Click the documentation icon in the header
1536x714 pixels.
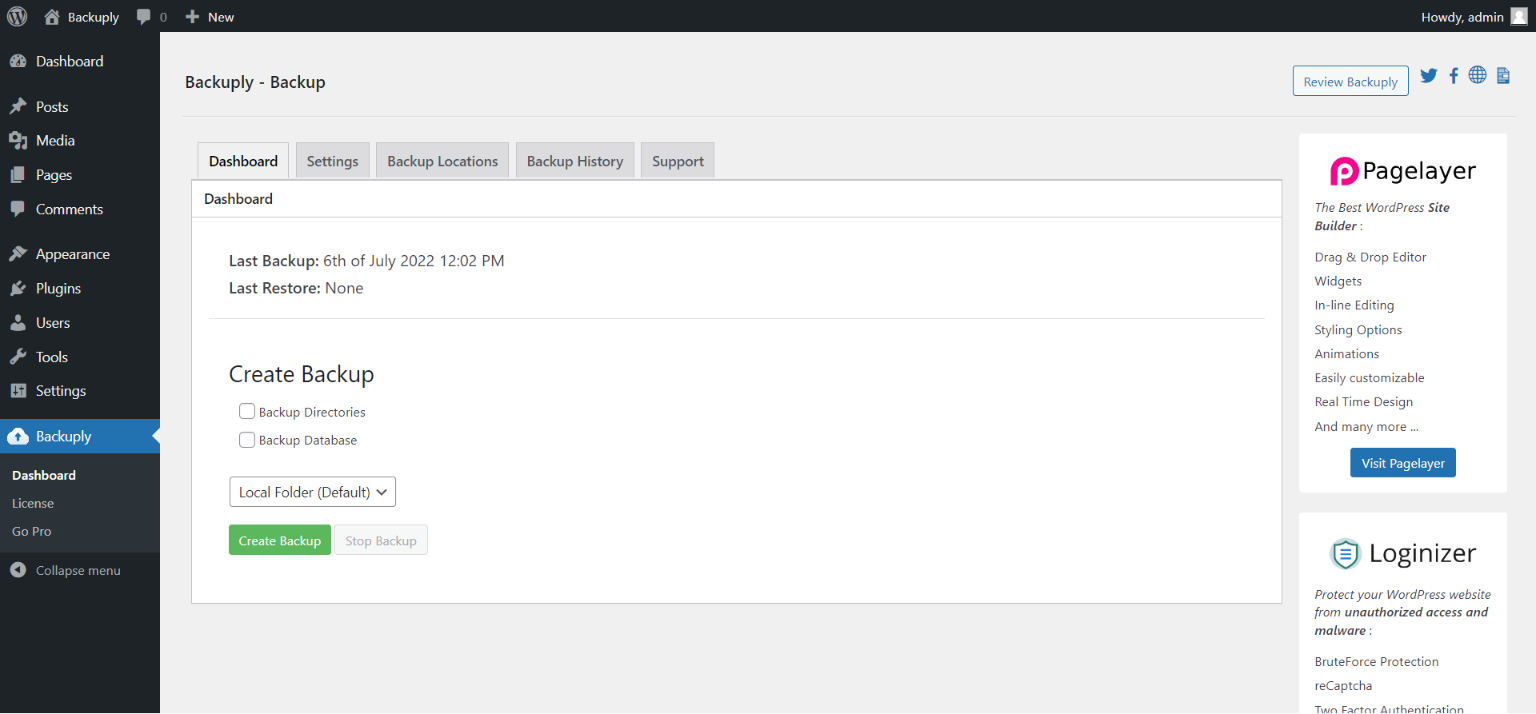coord(1503,75)
